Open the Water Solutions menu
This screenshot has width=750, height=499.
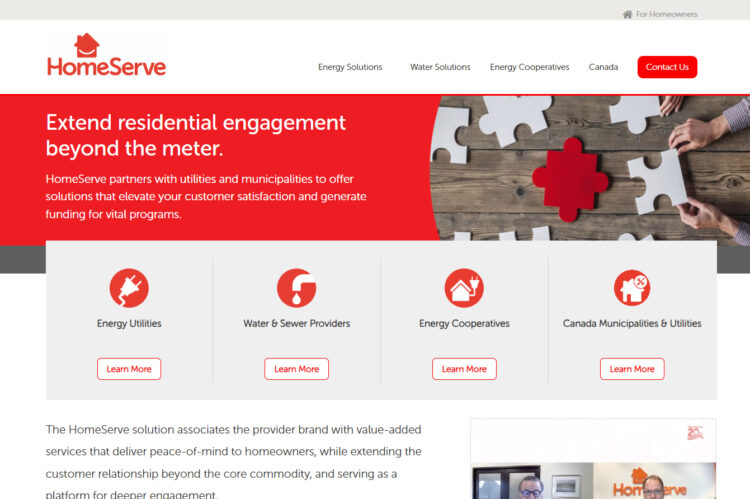tap(440, 67)
